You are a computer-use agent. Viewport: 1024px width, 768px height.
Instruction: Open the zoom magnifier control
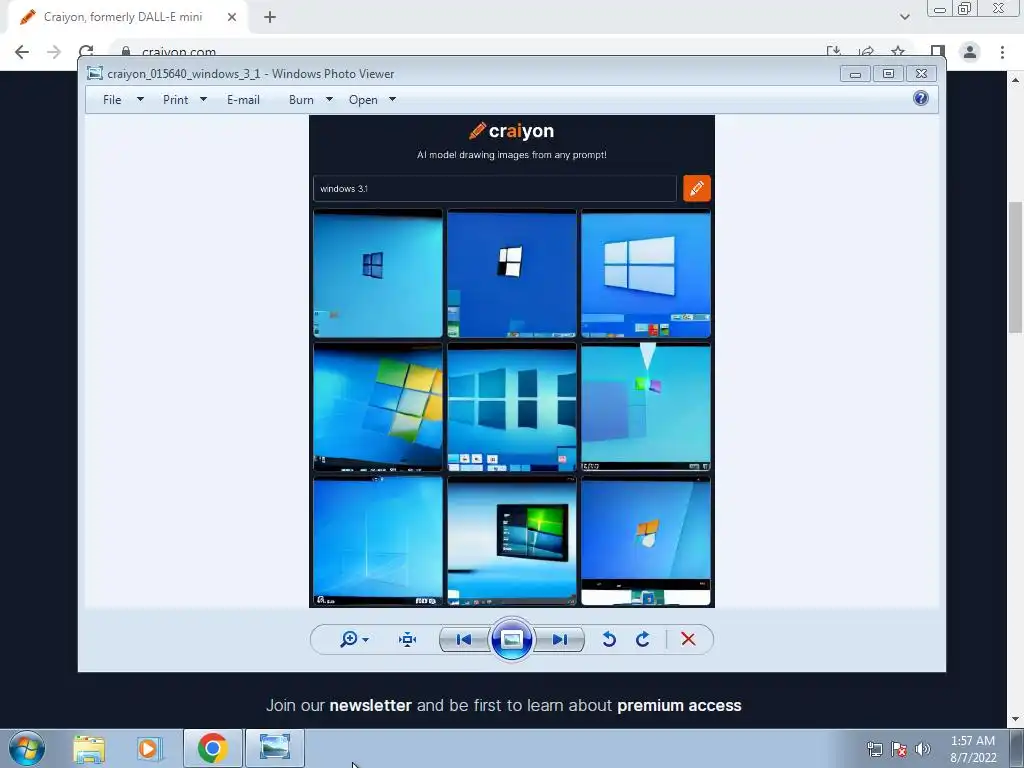(349, 639)
